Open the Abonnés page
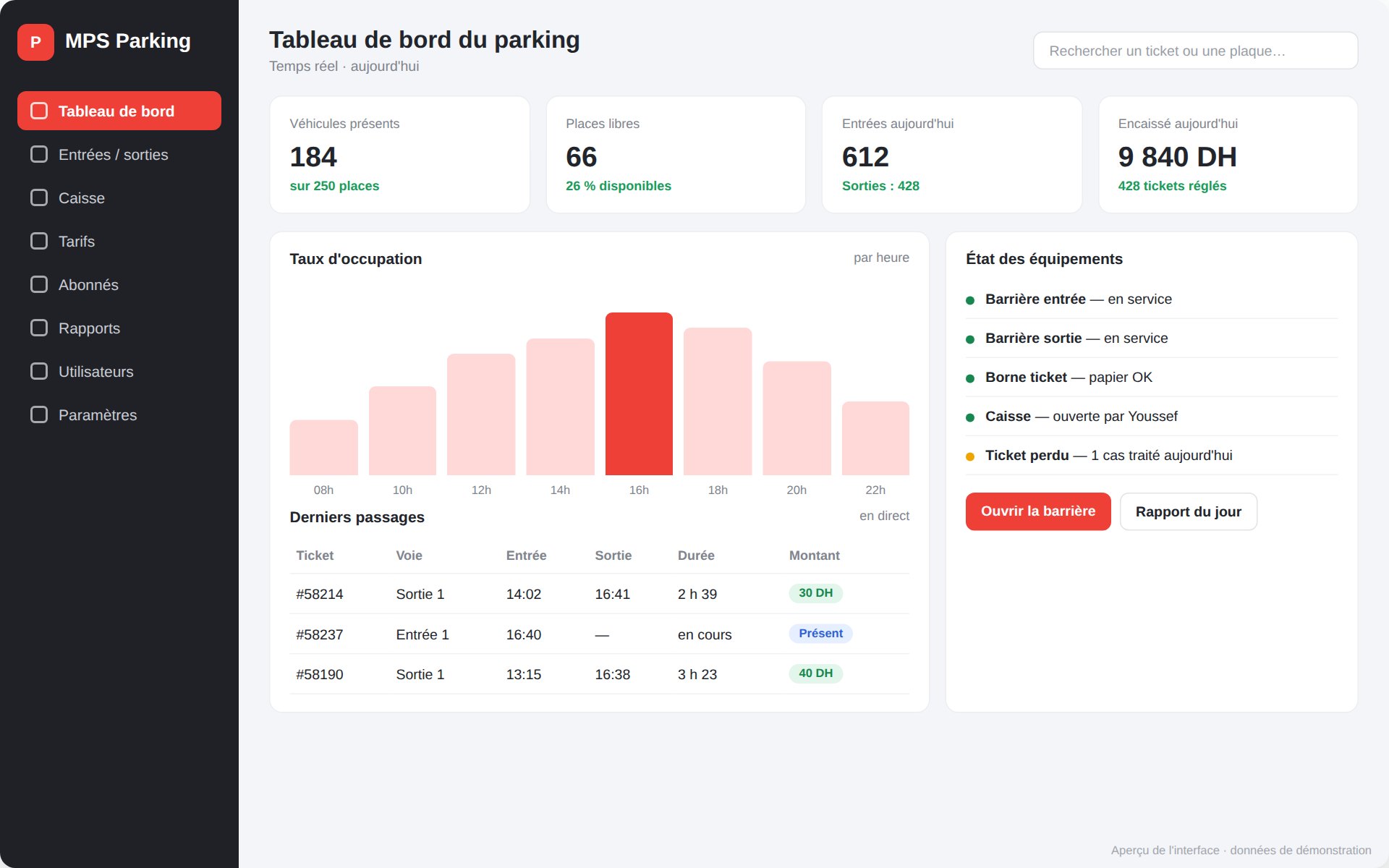 click(119, 284)
